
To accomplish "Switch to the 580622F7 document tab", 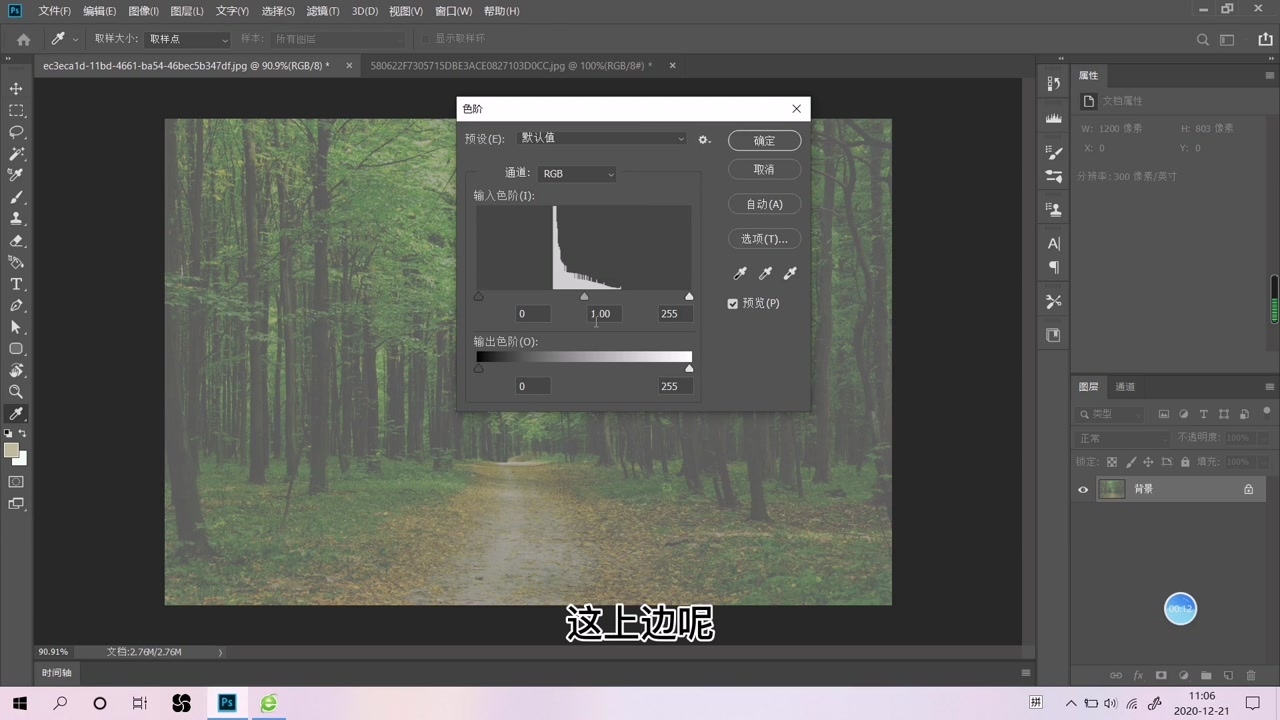I will [x=511, y=66].
